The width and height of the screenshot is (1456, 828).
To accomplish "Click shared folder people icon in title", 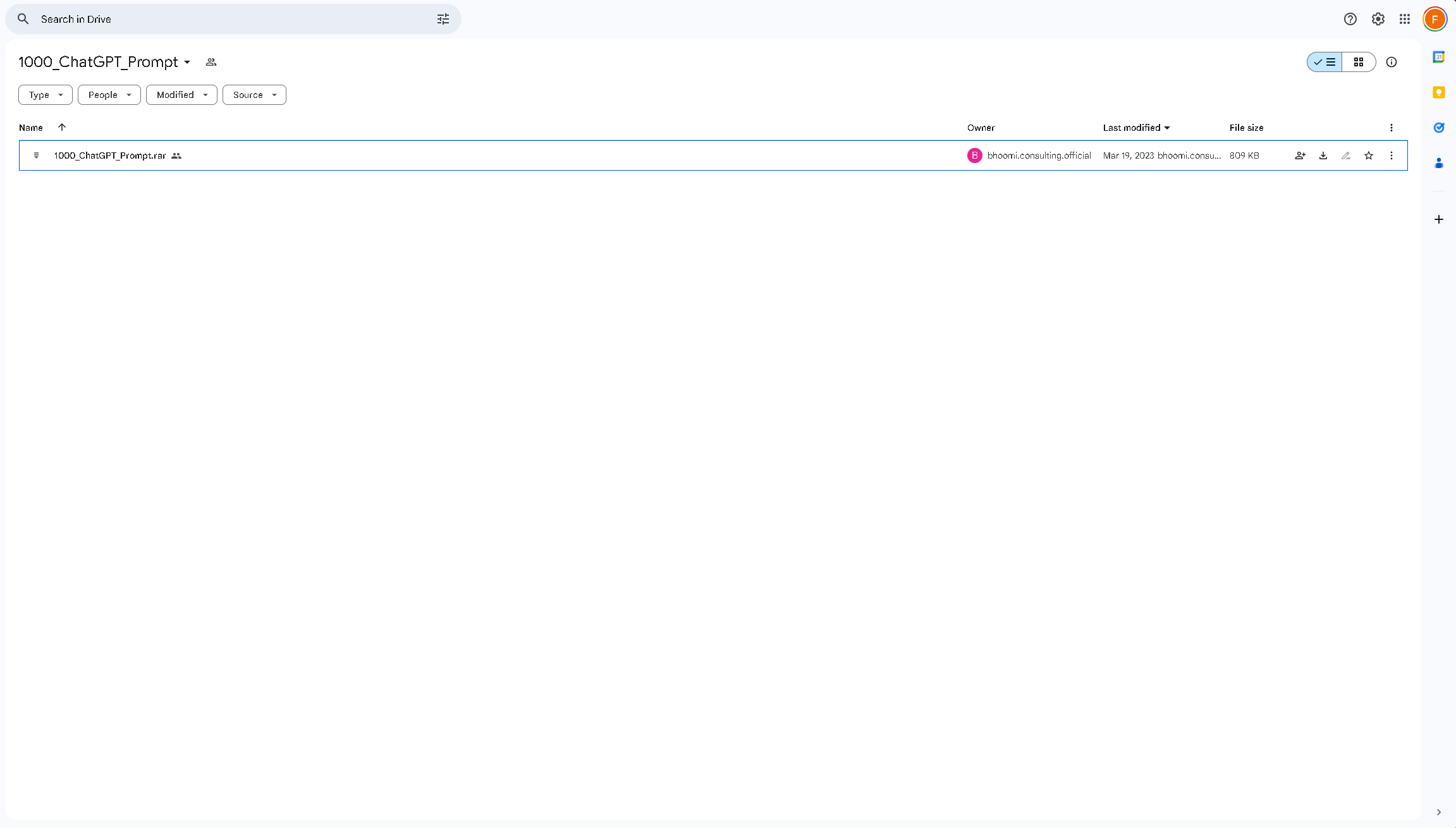I will tap(211, 62).
